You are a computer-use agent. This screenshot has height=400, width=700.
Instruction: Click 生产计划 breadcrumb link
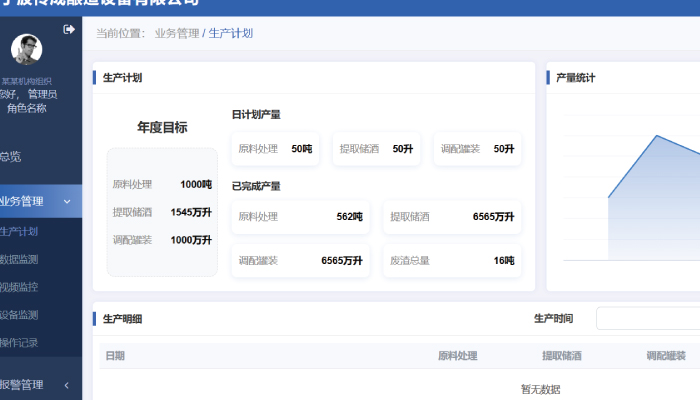(230, 33)
